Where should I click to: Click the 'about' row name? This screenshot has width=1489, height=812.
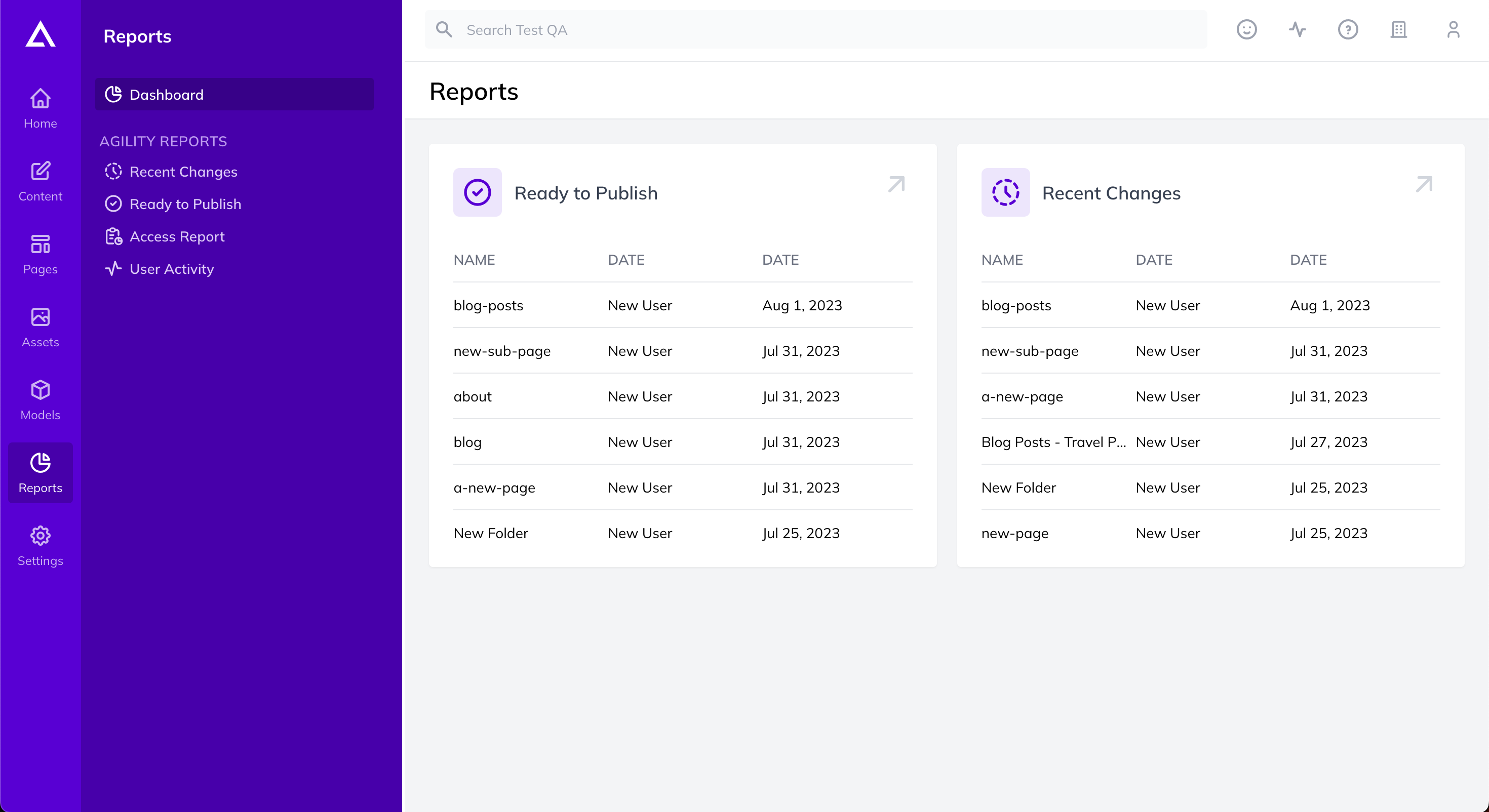click(x=473, y=396)
